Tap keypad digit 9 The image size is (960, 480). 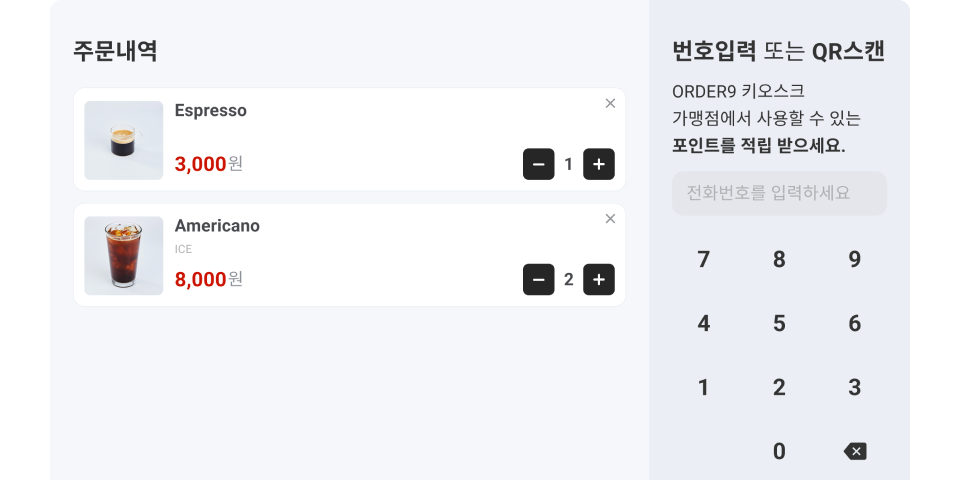coord(855,260)
